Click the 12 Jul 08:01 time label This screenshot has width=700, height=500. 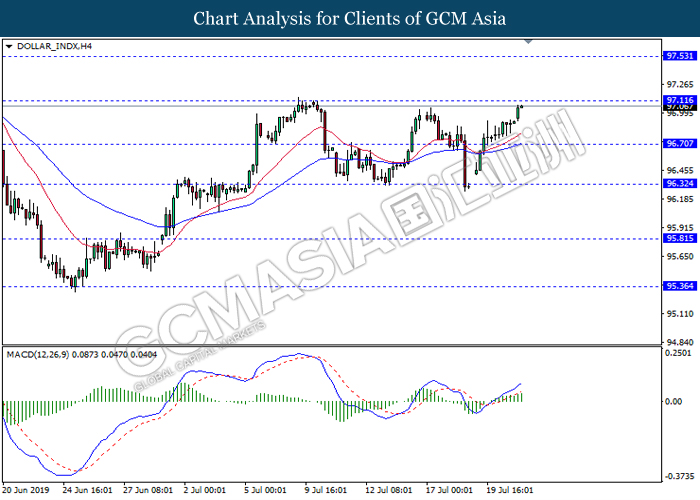point(389,490)
